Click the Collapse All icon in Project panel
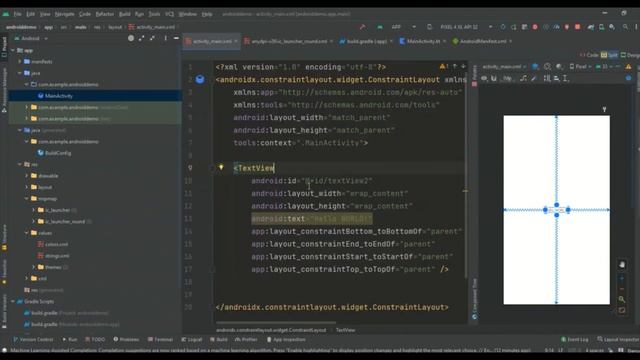640x360 pixels. pos(152,38)
